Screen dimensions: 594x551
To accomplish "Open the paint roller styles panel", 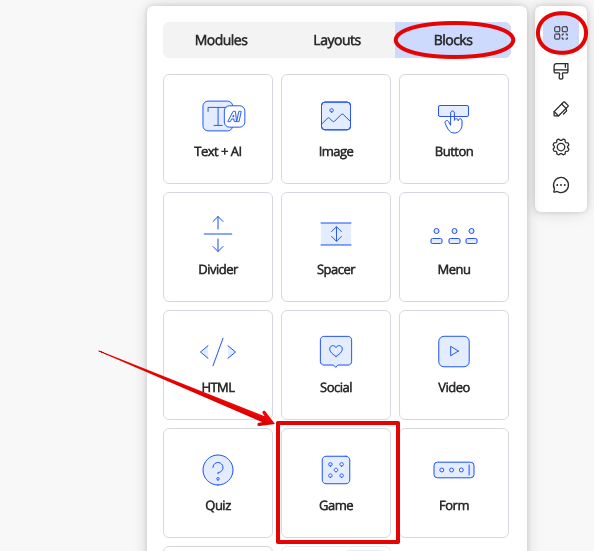I will [x=561, y=71].
